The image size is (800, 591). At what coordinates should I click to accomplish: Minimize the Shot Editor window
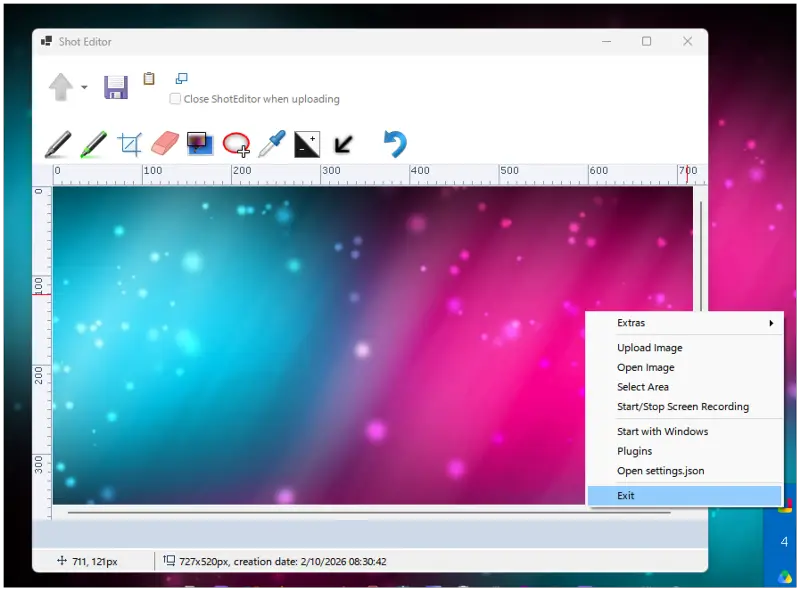coord(606,41)
